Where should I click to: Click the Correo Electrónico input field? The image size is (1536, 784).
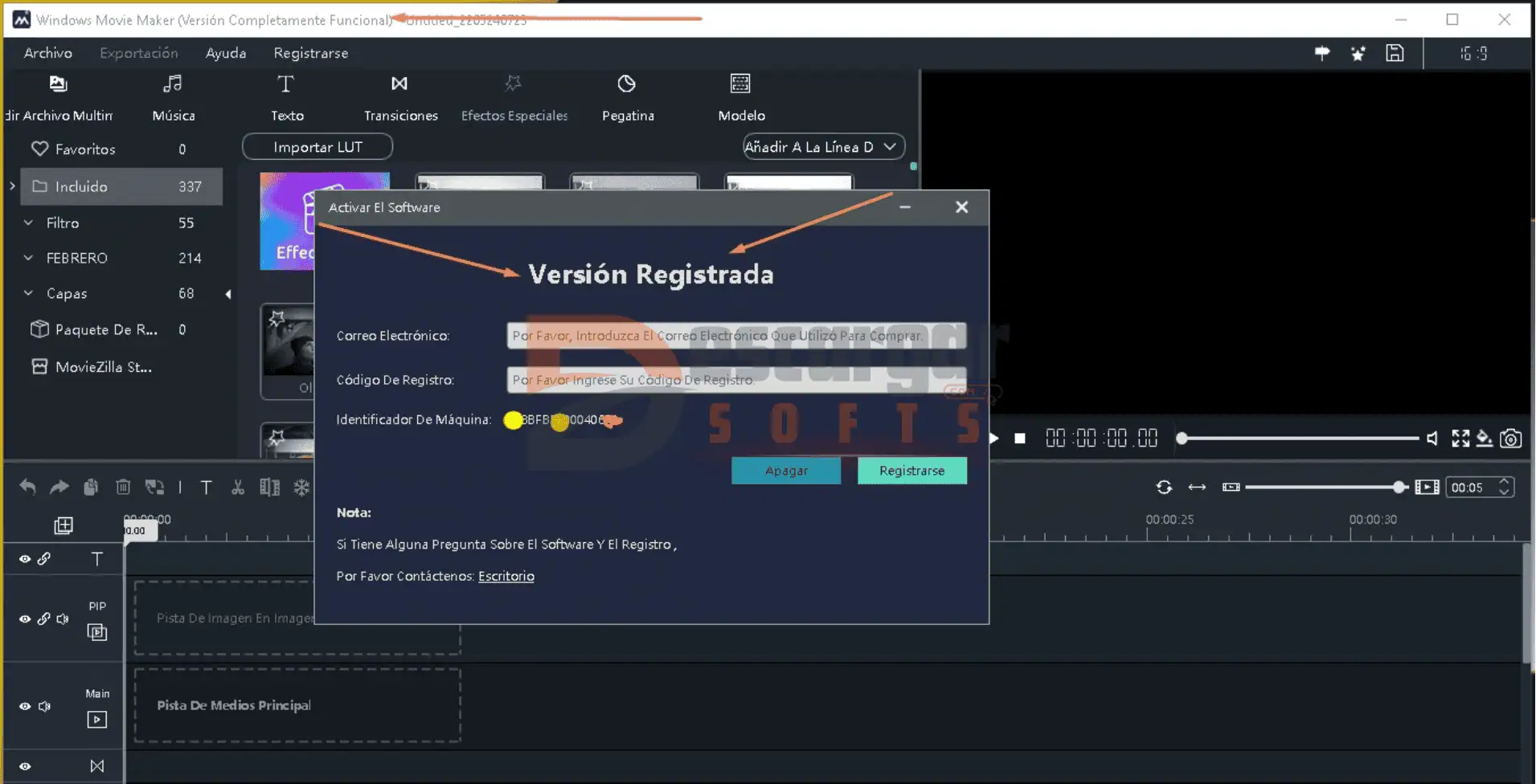(735, 336)
